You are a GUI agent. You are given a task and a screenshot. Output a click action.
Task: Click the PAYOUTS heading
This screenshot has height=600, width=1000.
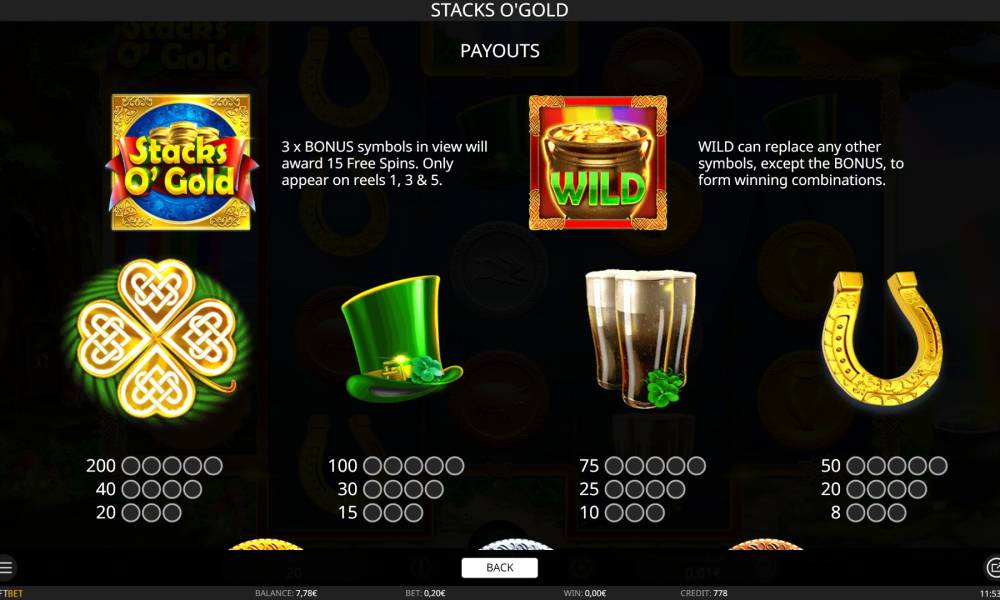pyautogui.click(x=500, y=51)
